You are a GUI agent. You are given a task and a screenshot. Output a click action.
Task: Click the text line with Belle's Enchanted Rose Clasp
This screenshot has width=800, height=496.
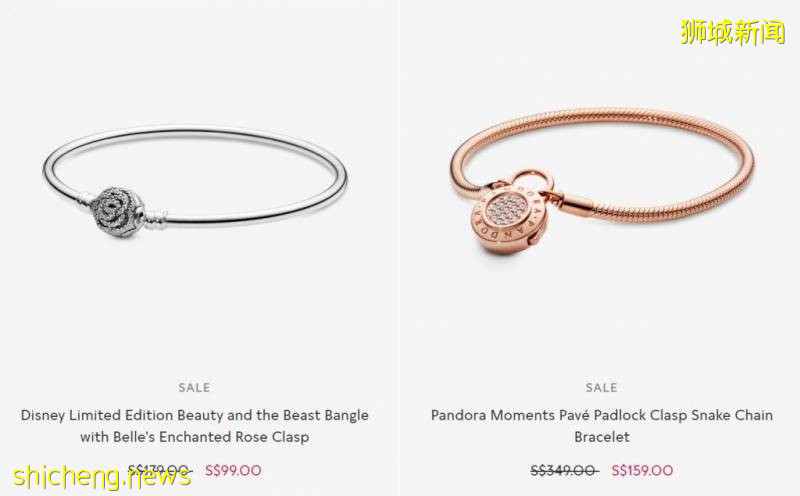pyautogui.click(x=194, y=437)
